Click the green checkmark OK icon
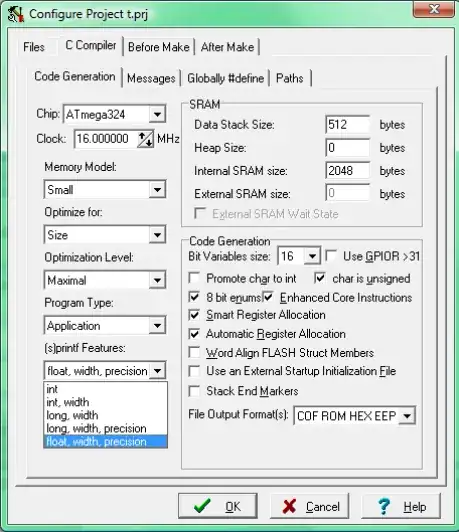The height and width of the screenshot is (532, 459). pos(202,506)
